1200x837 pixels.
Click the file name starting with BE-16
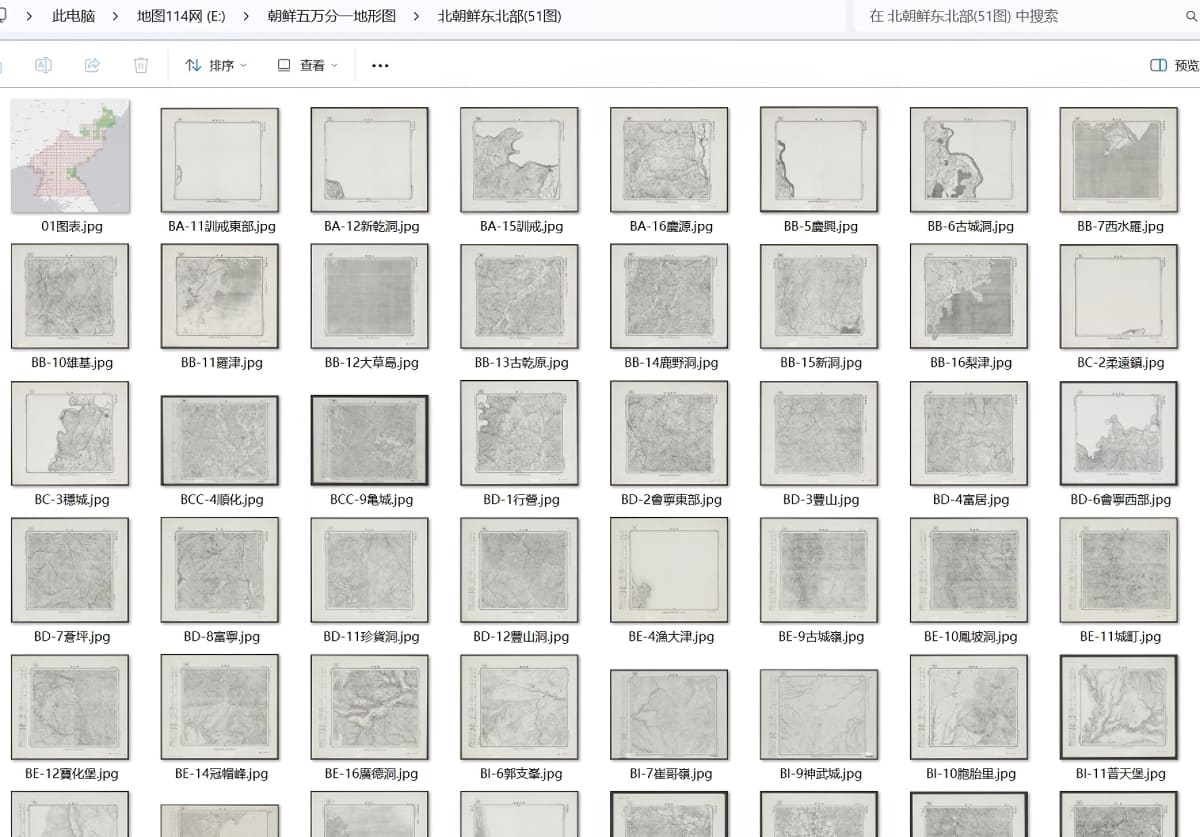click(x=371, y=774)
